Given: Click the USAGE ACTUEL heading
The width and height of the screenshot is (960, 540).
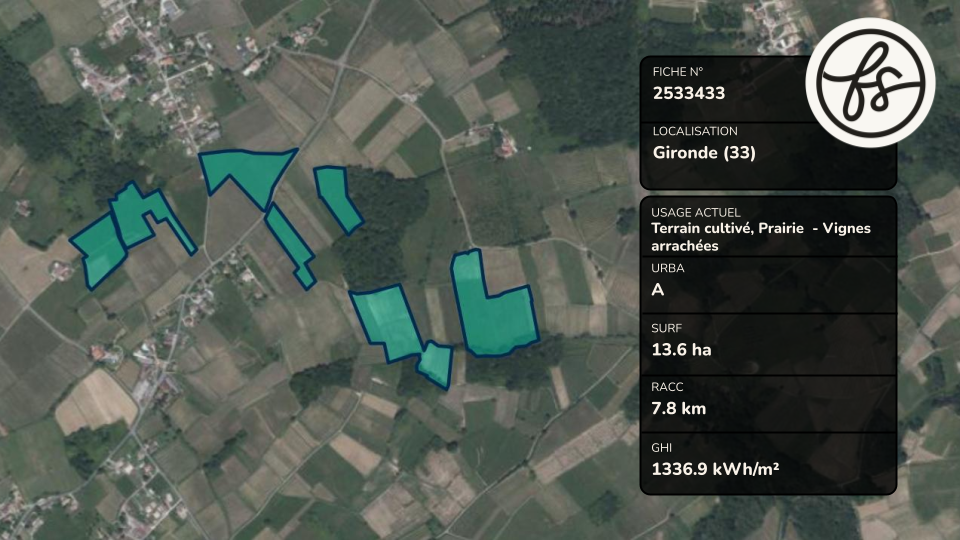Looking at the screenshot, I should [x=696, y=212].
